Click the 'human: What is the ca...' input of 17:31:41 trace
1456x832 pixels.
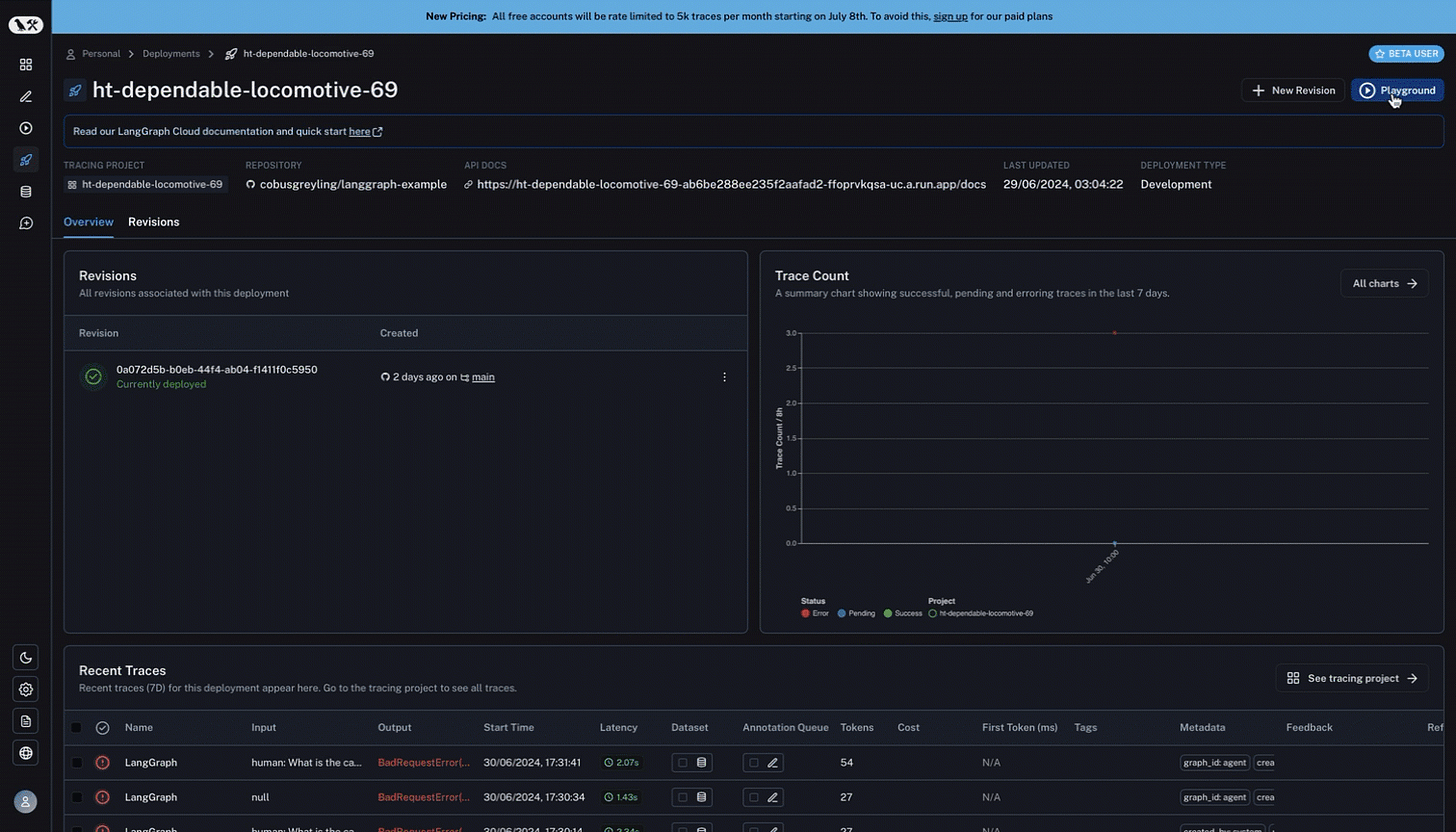[307, 763]
